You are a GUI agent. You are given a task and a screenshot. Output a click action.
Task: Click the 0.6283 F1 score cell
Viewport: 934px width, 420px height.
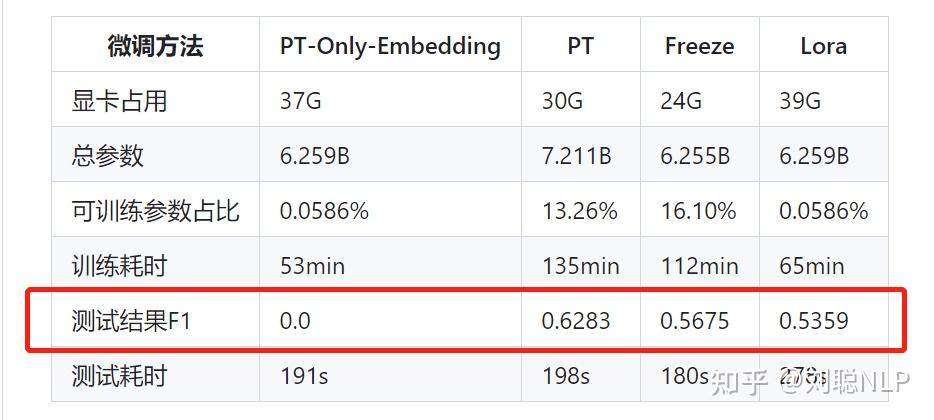coord(576,321)
